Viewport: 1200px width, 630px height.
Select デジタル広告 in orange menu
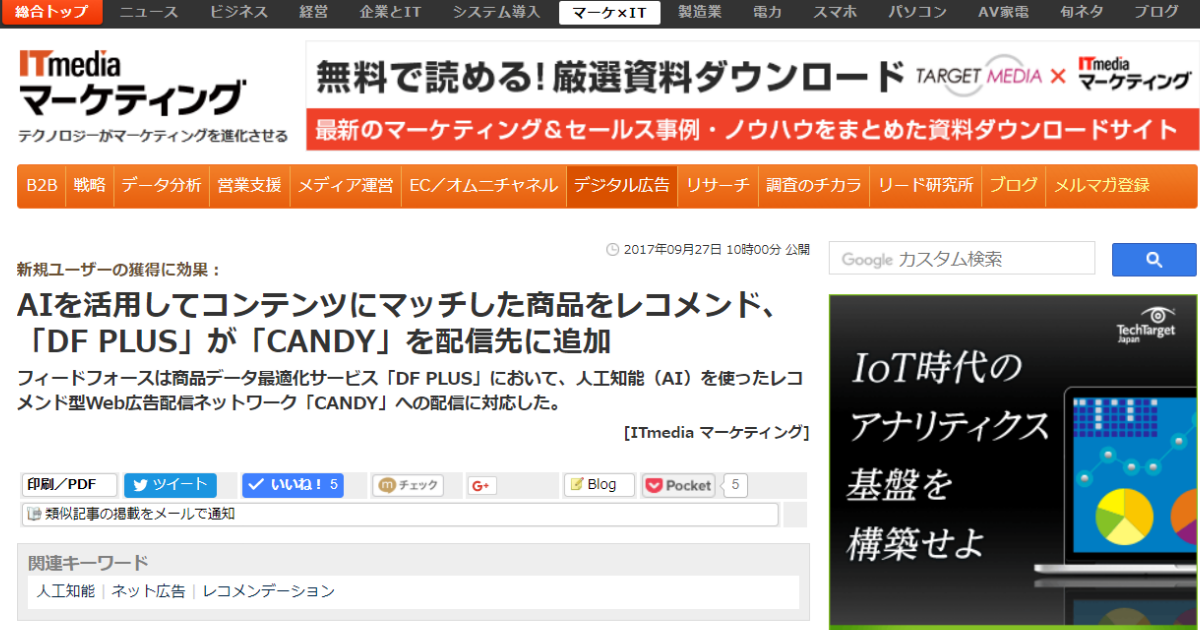pyautogui.click(x=622, y=186)
